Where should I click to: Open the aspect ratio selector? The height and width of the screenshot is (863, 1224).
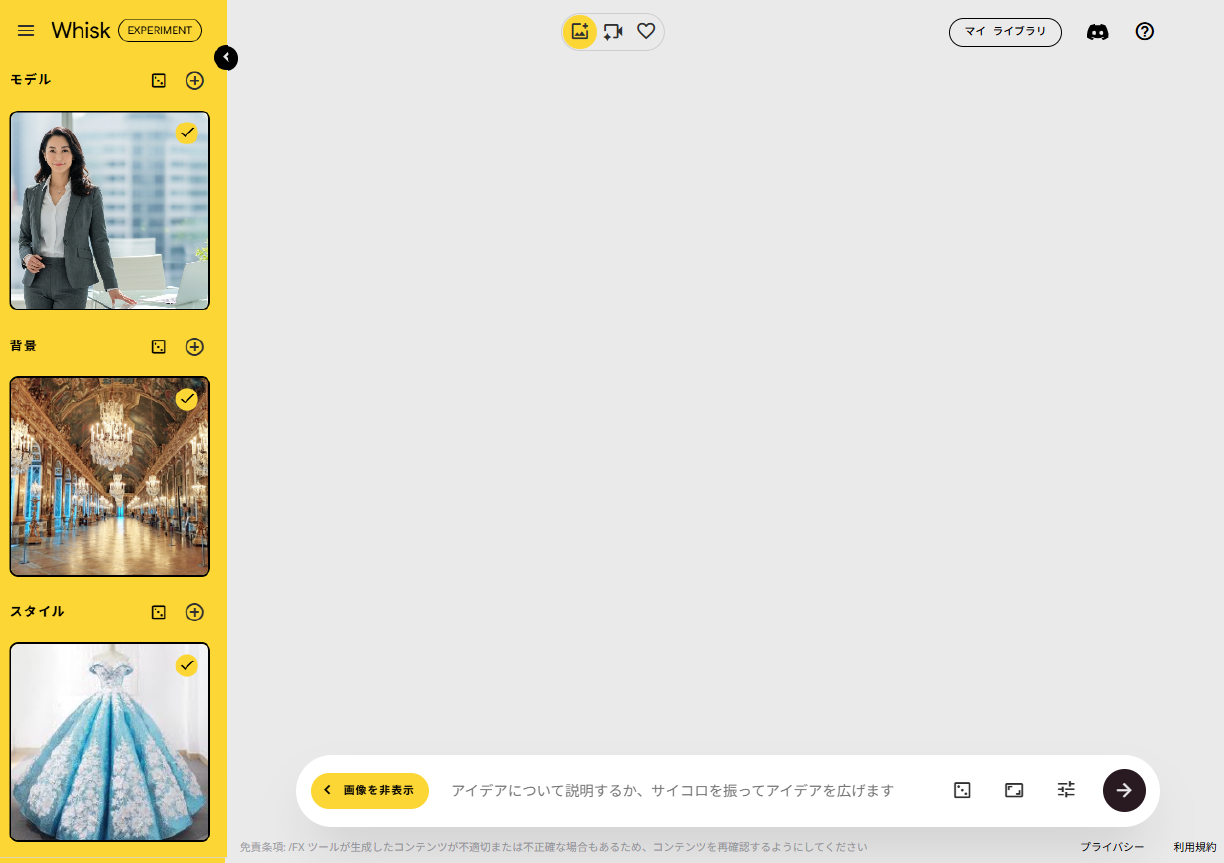1014,790
